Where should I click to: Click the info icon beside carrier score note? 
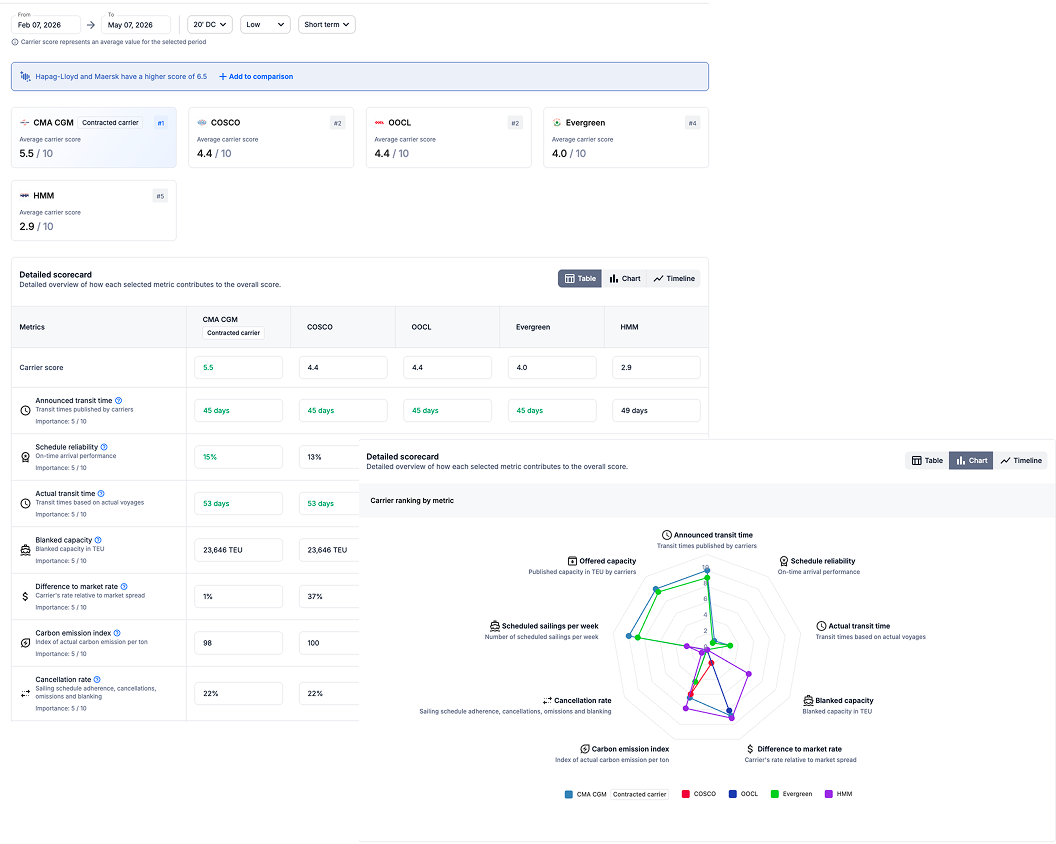pyautogui.click(x=15, y=42)
